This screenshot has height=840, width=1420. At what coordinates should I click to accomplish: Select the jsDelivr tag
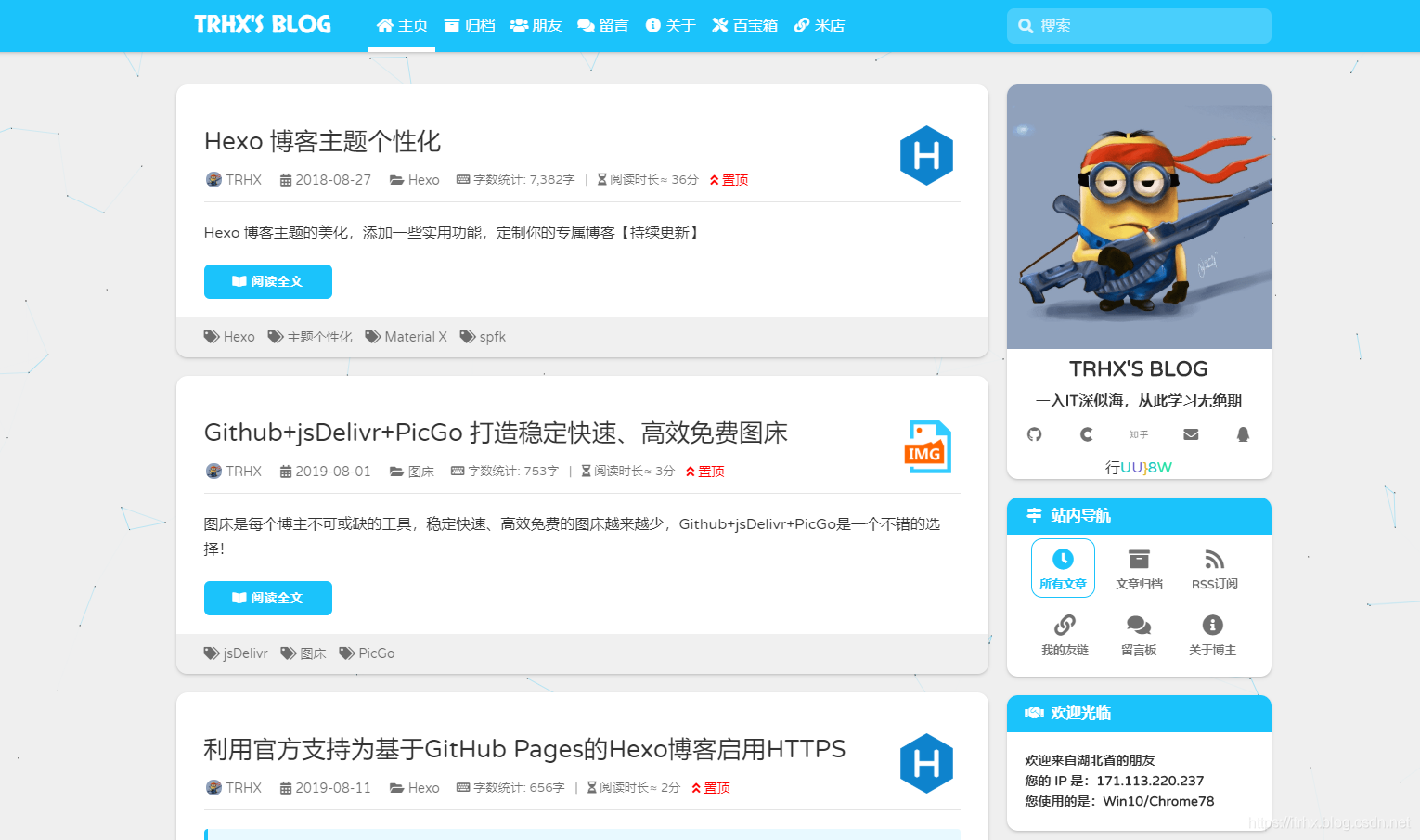click(x=236, y=653)
